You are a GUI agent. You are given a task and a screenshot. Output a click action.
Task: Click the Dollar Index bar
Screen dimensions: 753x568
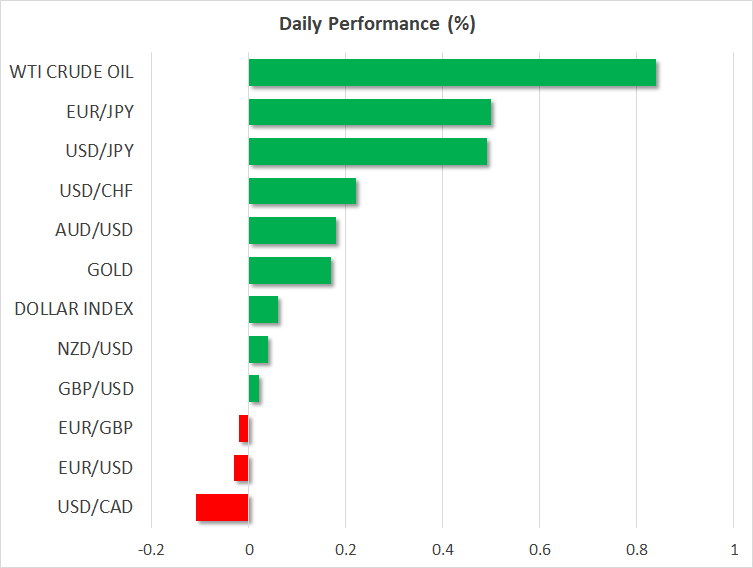[263, 310]
